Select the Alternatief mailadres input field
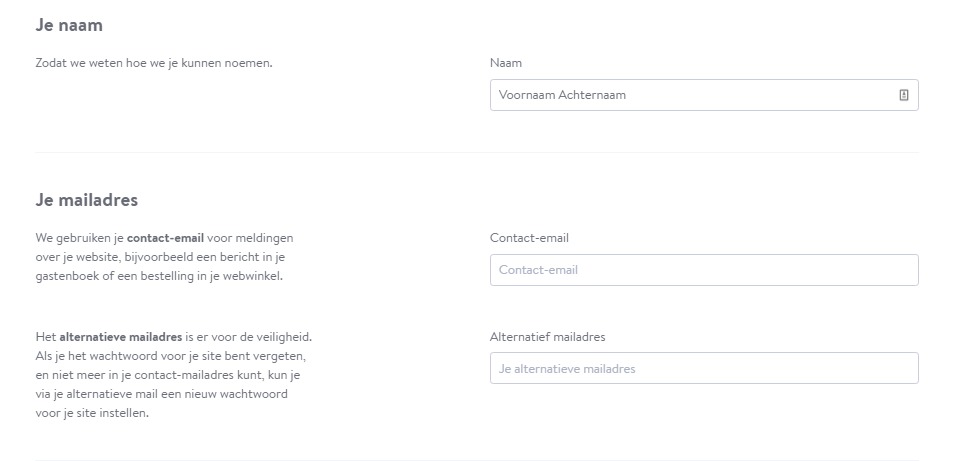This screenshot has width=960, height=461. (x=704, y=368)
